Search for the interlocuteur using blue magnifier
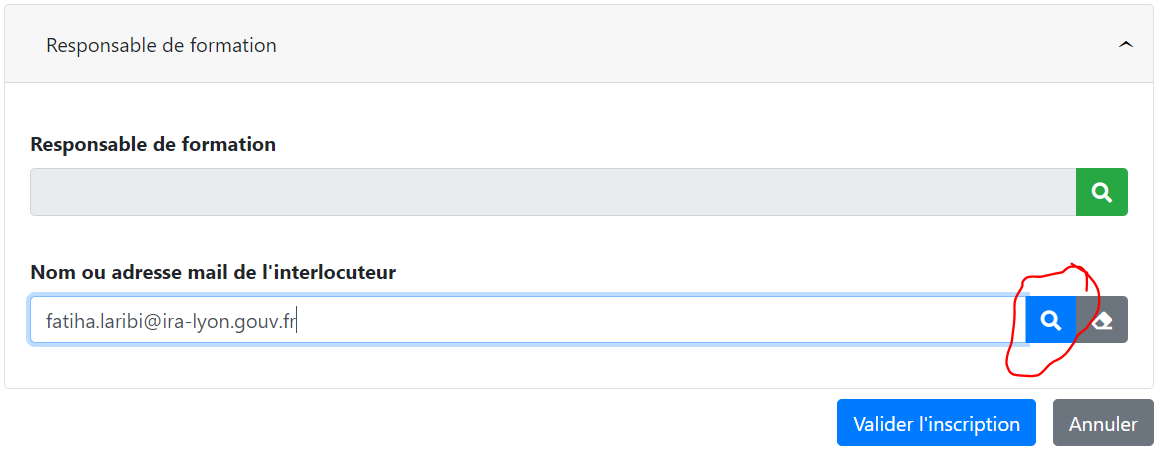Viewport: 1162px width, 451px height. (1050, 320)
